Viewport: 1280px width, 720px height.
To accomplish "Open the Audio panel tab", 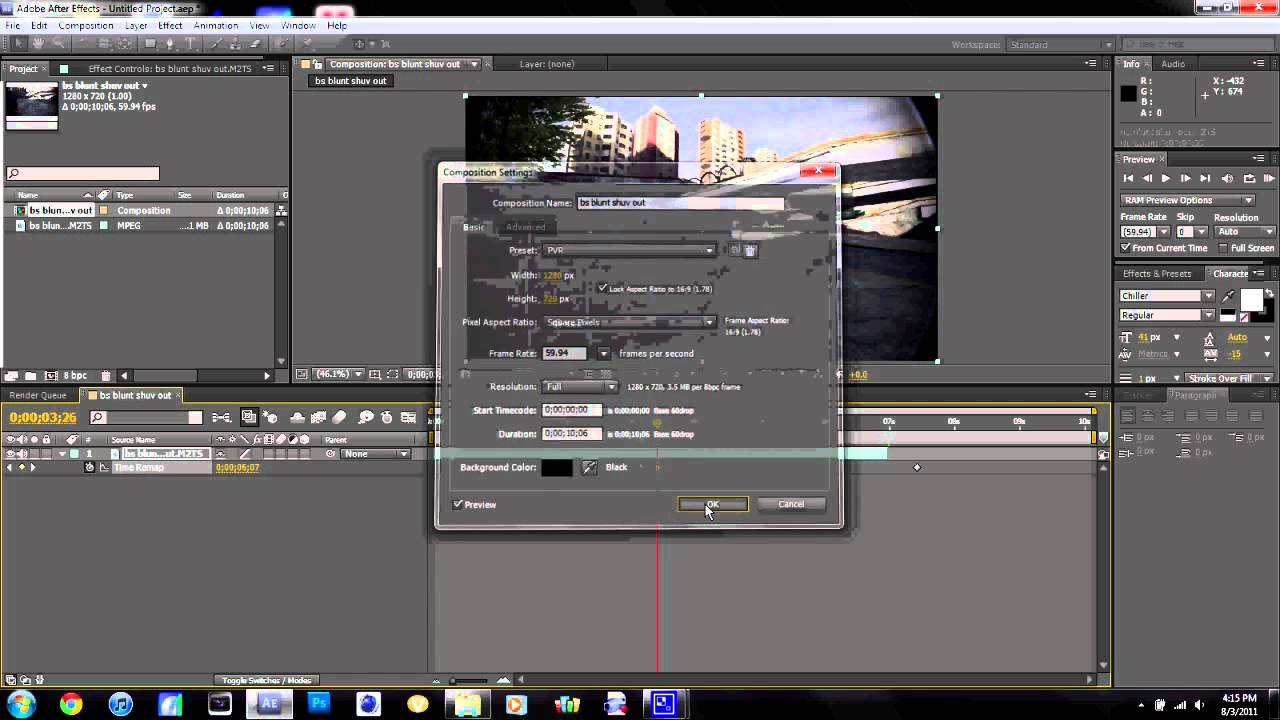I will click(1173, 64).
